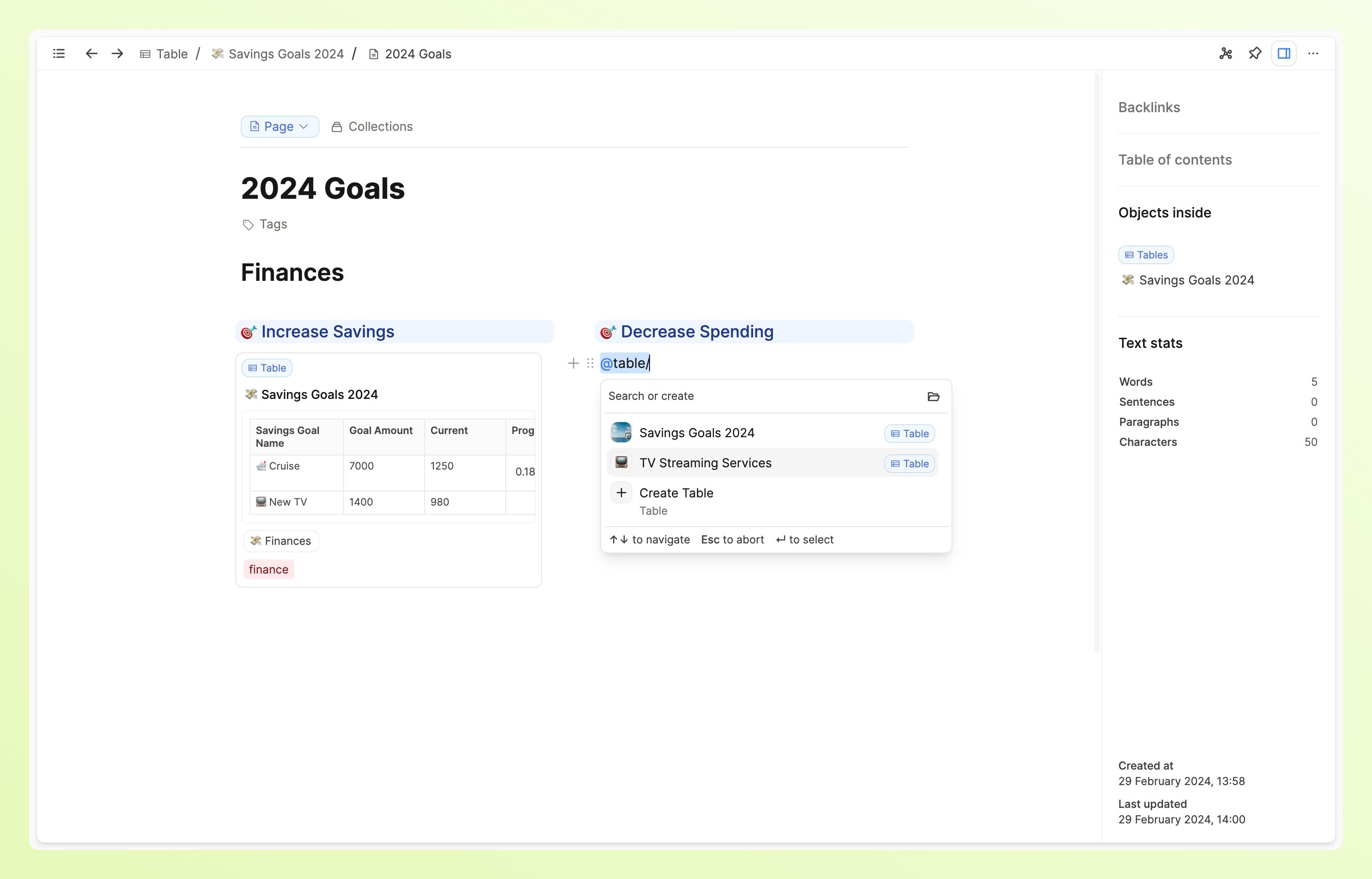Viewport: 1372px width, 879px height.
Task: Add a block with the plus icon
Action: tap(573, 363)
